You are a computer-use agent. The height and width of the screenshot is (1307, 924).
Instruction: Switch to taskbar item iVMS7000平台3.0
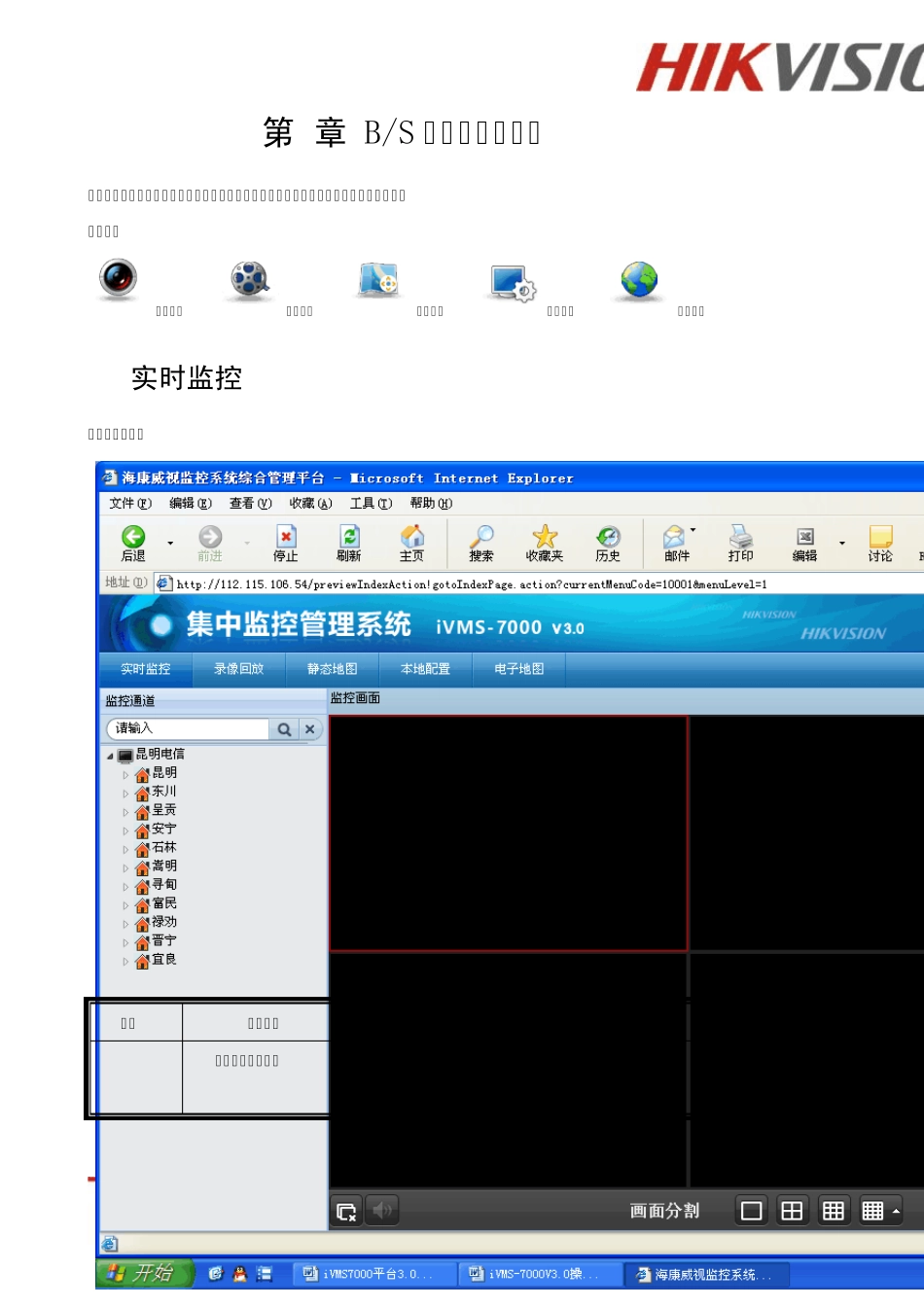pyautogui.click(x=374, y=1274)
